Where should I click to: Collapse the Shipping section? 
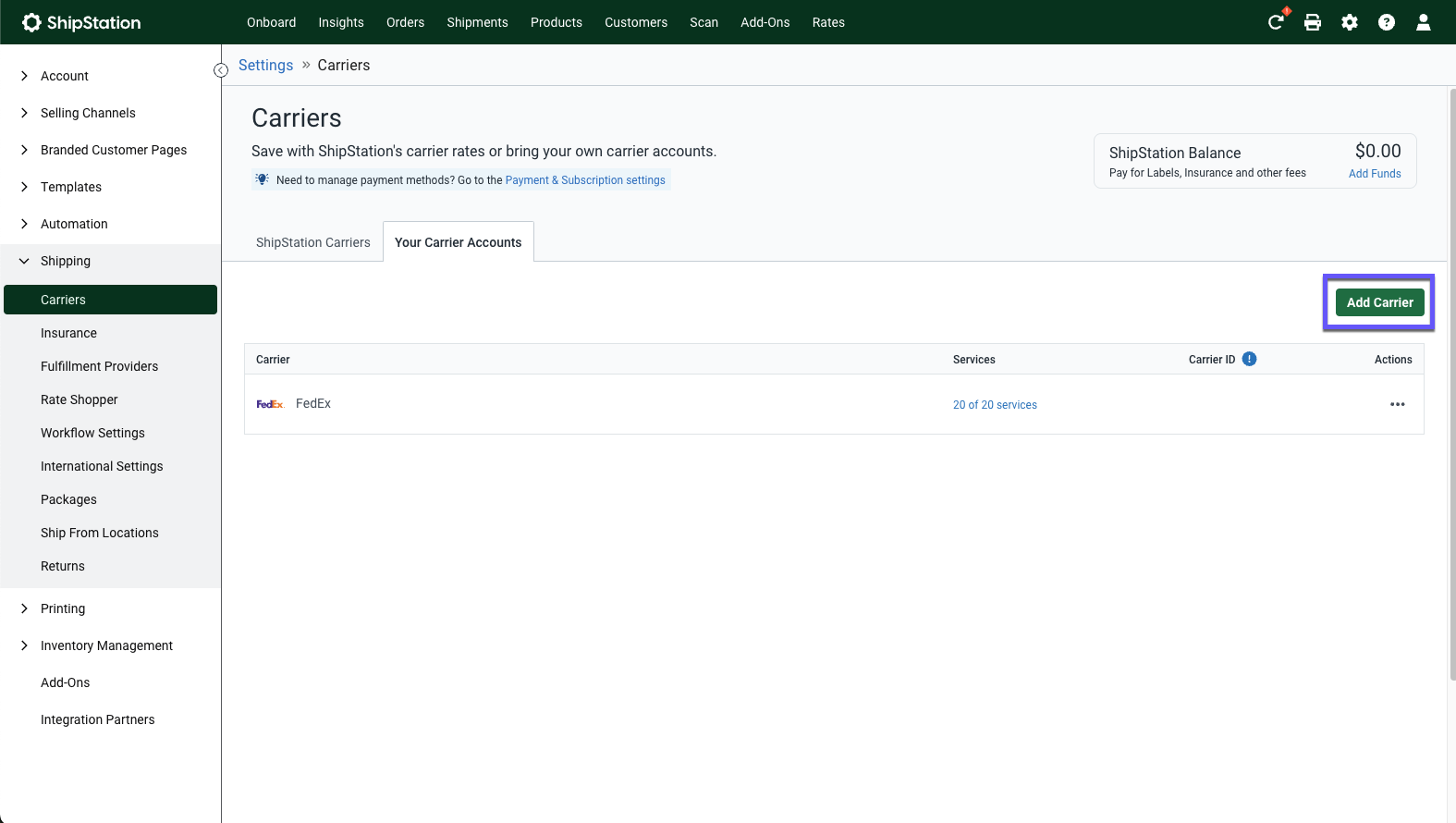66,261
